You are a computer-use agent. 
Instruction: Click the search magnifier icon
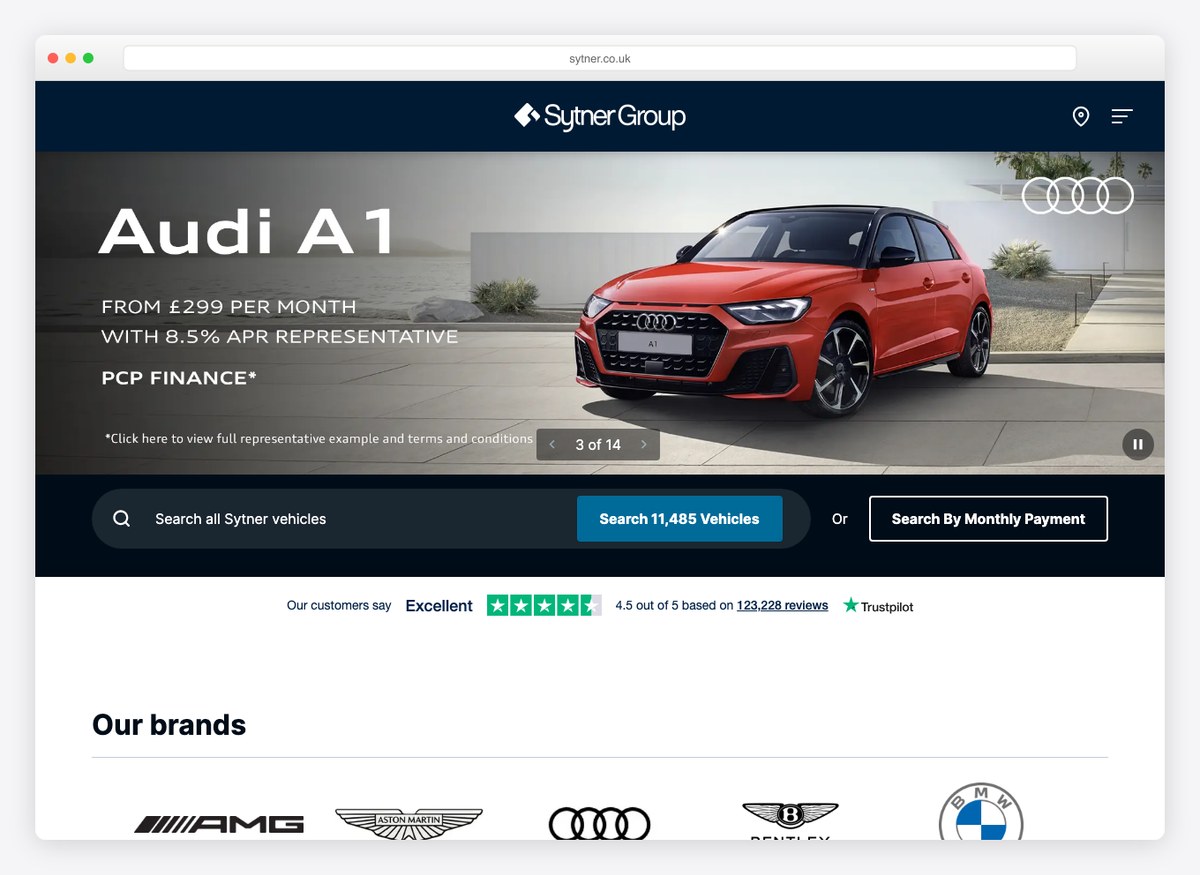[121, 519]
